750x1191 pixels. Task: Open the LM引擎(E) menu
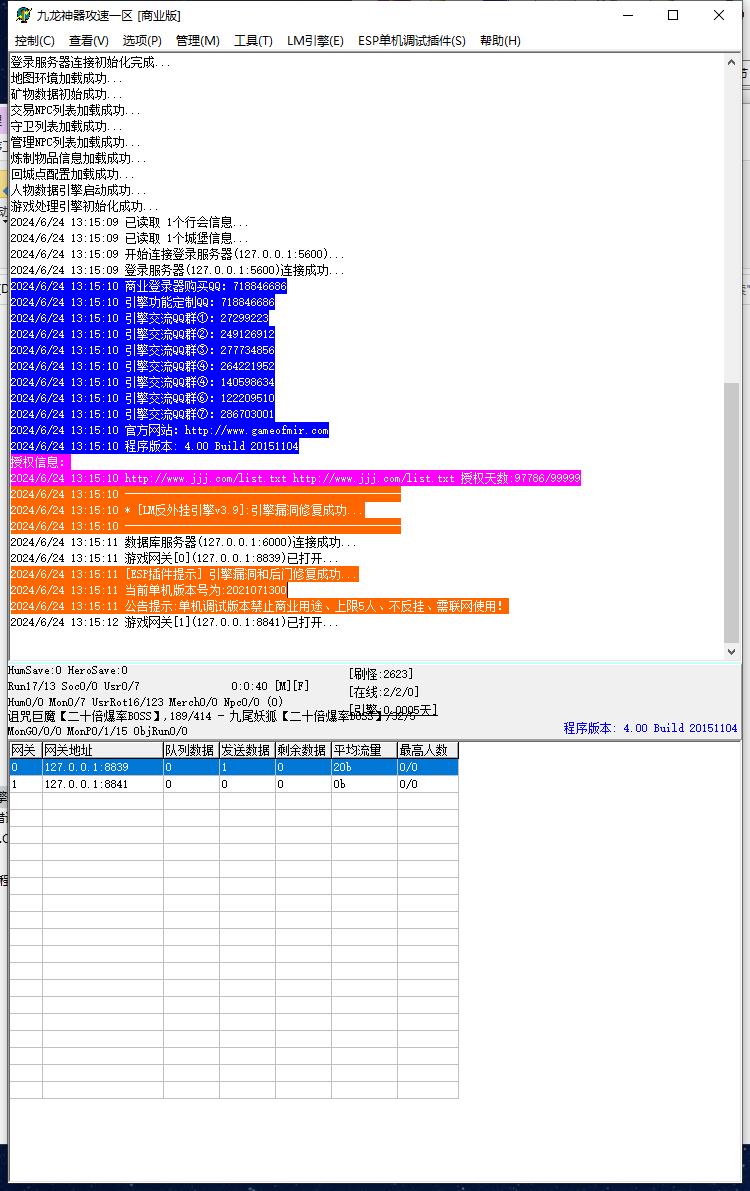pos(315,41)
